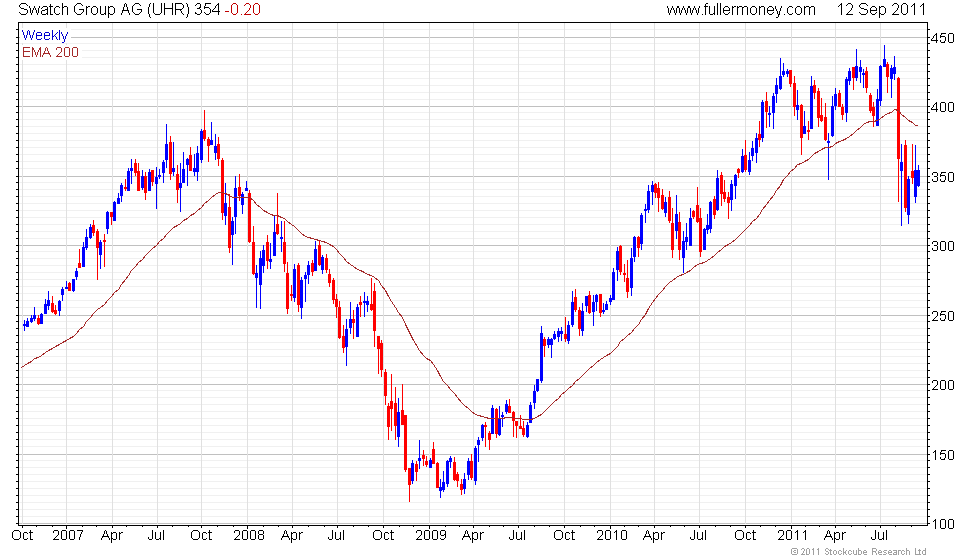Click the 2009 year label on time axis
Image resolution: width=980 pixels, height=560 pixels.
coord(431,536)
